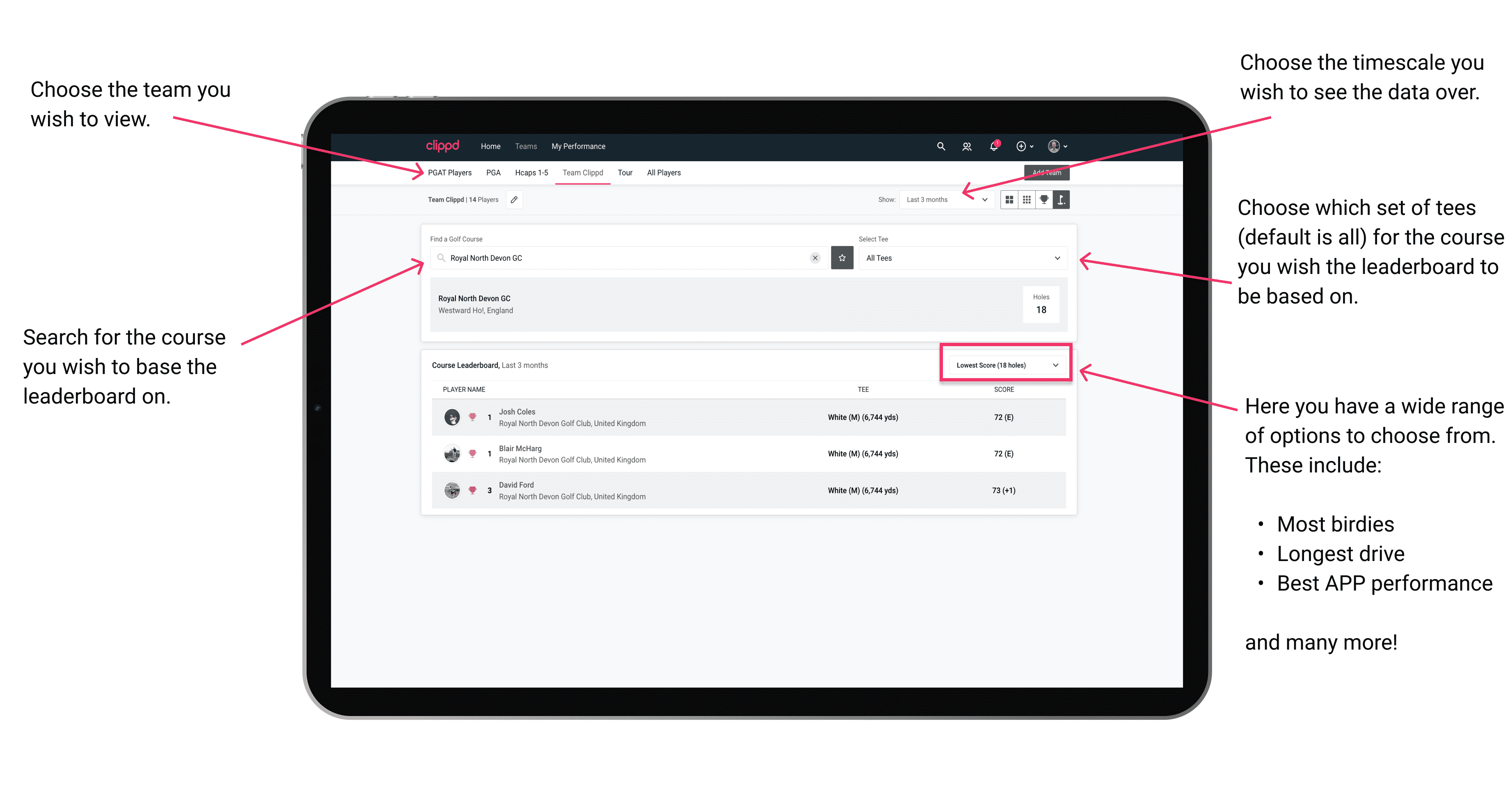
Task: Click the star/favorite icon next to Royal North Devon GC
Action: (x=842, y=259)
